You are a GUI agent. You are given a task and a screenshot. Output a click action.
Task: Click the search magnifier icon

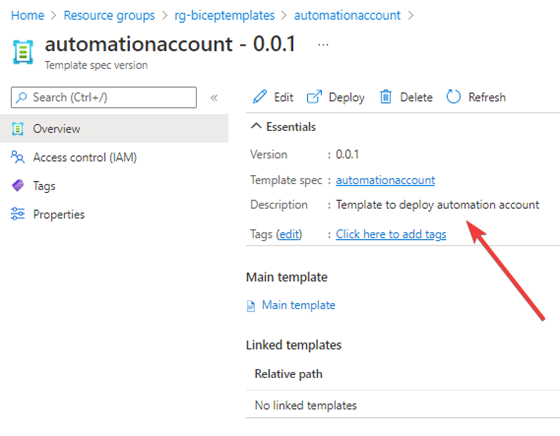pyautogui.click(x=21, y=97)
